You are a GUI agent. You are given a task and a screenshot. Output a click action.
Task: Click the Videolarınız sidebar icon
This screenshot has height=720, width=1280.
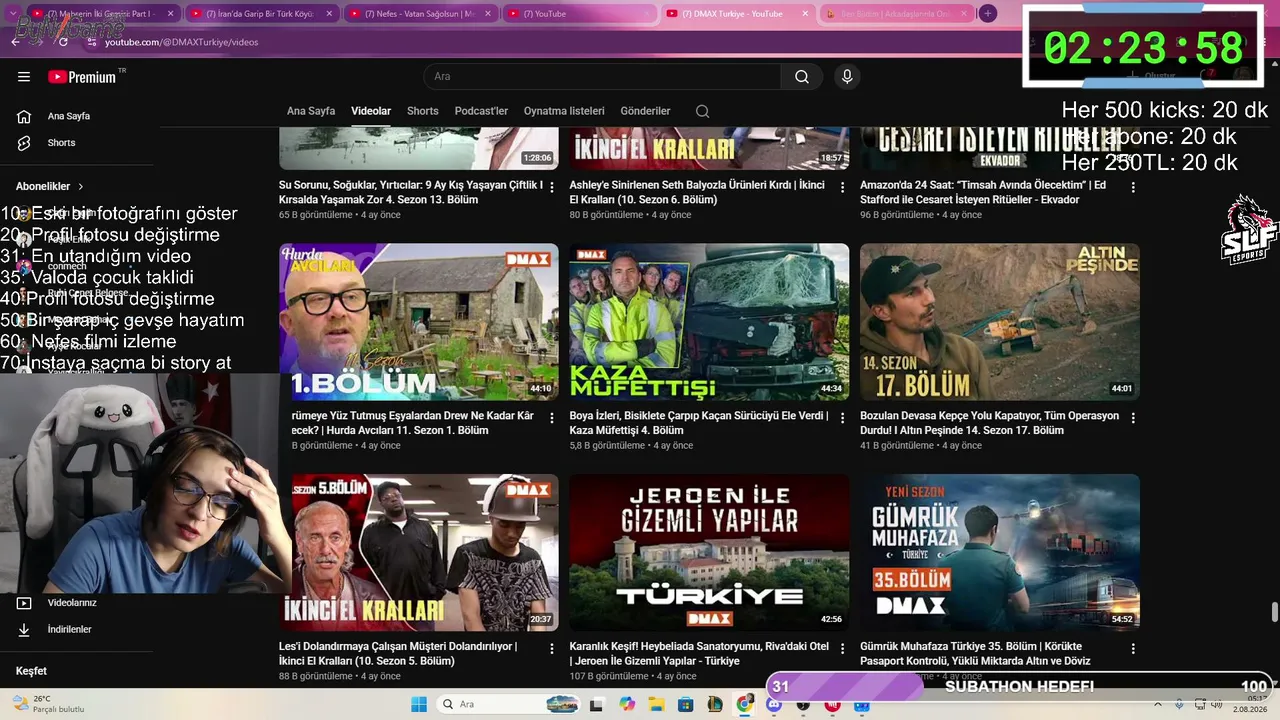tap(24, 603)
